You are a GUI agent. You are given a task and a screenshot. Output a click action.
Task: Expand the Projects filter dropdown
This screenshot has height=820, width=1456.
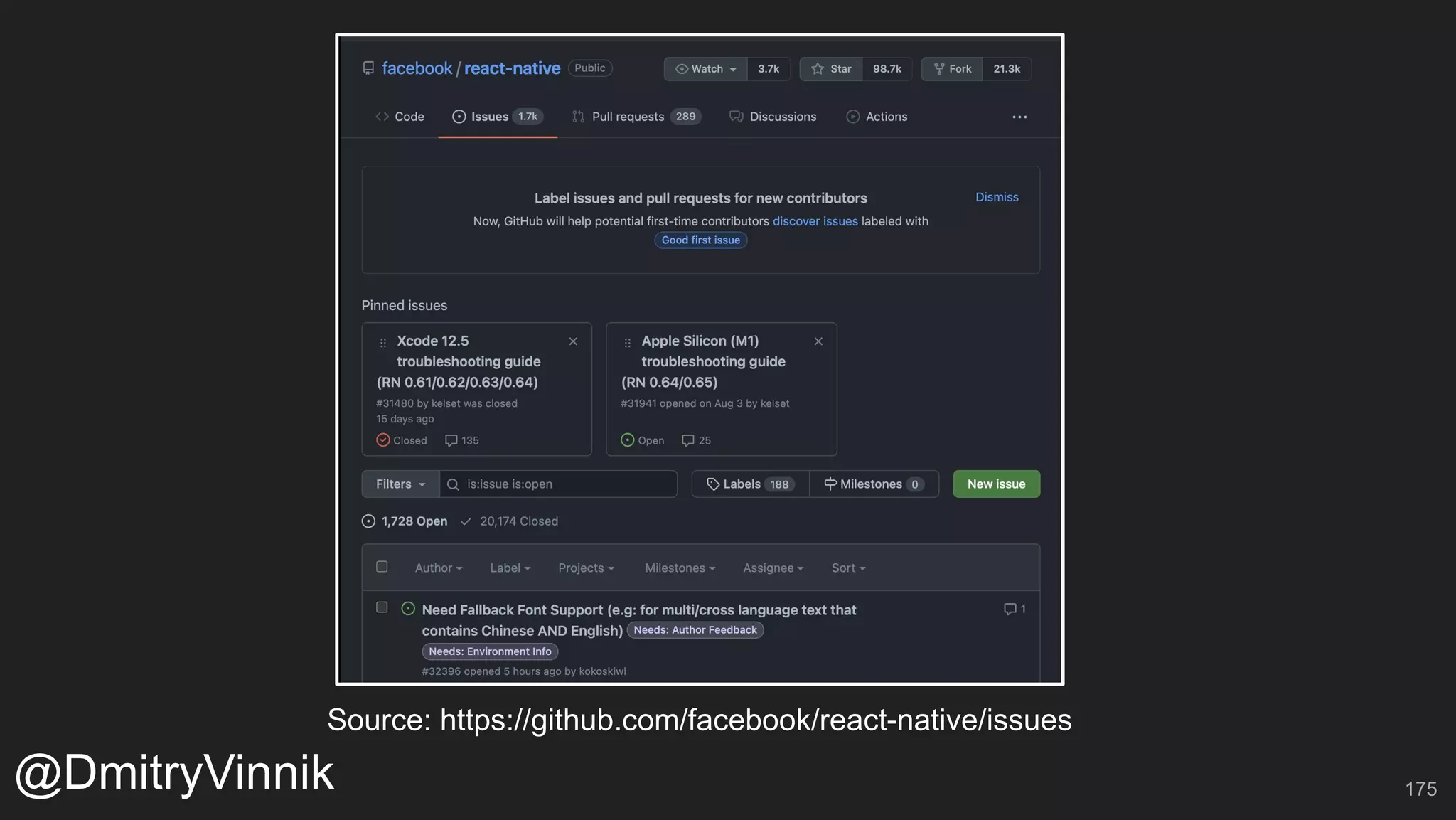tap(586, 568)
